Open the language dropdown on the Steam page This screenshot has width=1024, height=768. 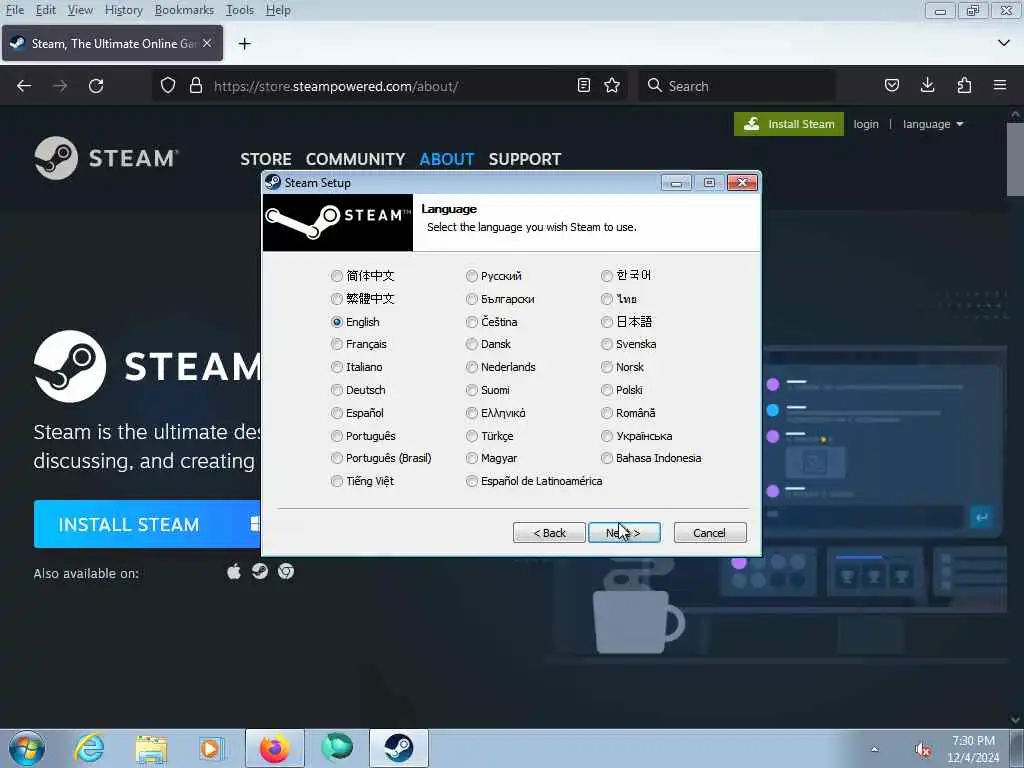[x=933, y=124]
